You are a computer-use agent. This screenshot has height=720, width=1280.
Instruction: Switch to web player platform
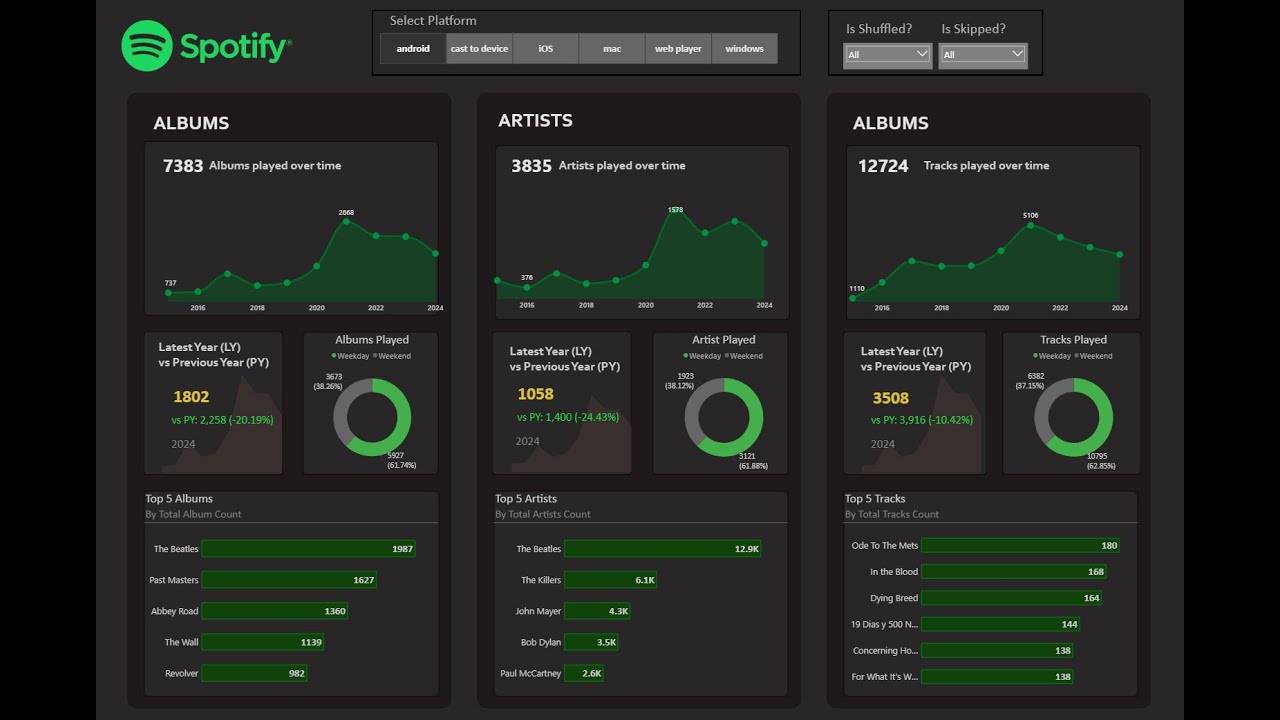tap(678, 48)
